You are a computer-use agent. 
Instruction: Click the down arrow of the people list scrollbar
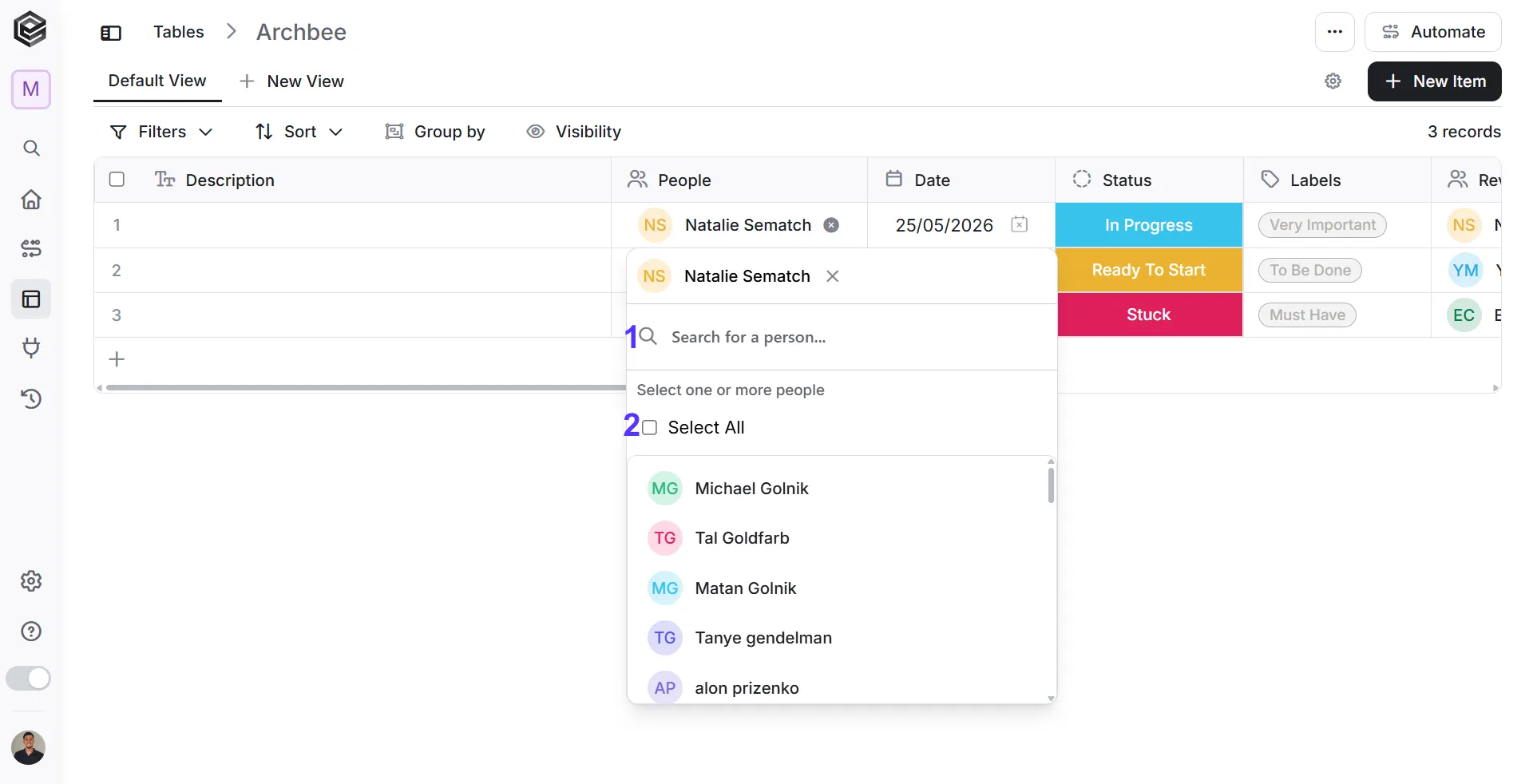tap(1051, 699)
